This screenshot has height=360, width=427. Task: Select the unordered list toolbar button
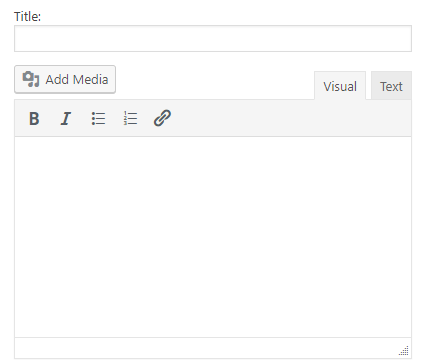click(x=98, y=118)
